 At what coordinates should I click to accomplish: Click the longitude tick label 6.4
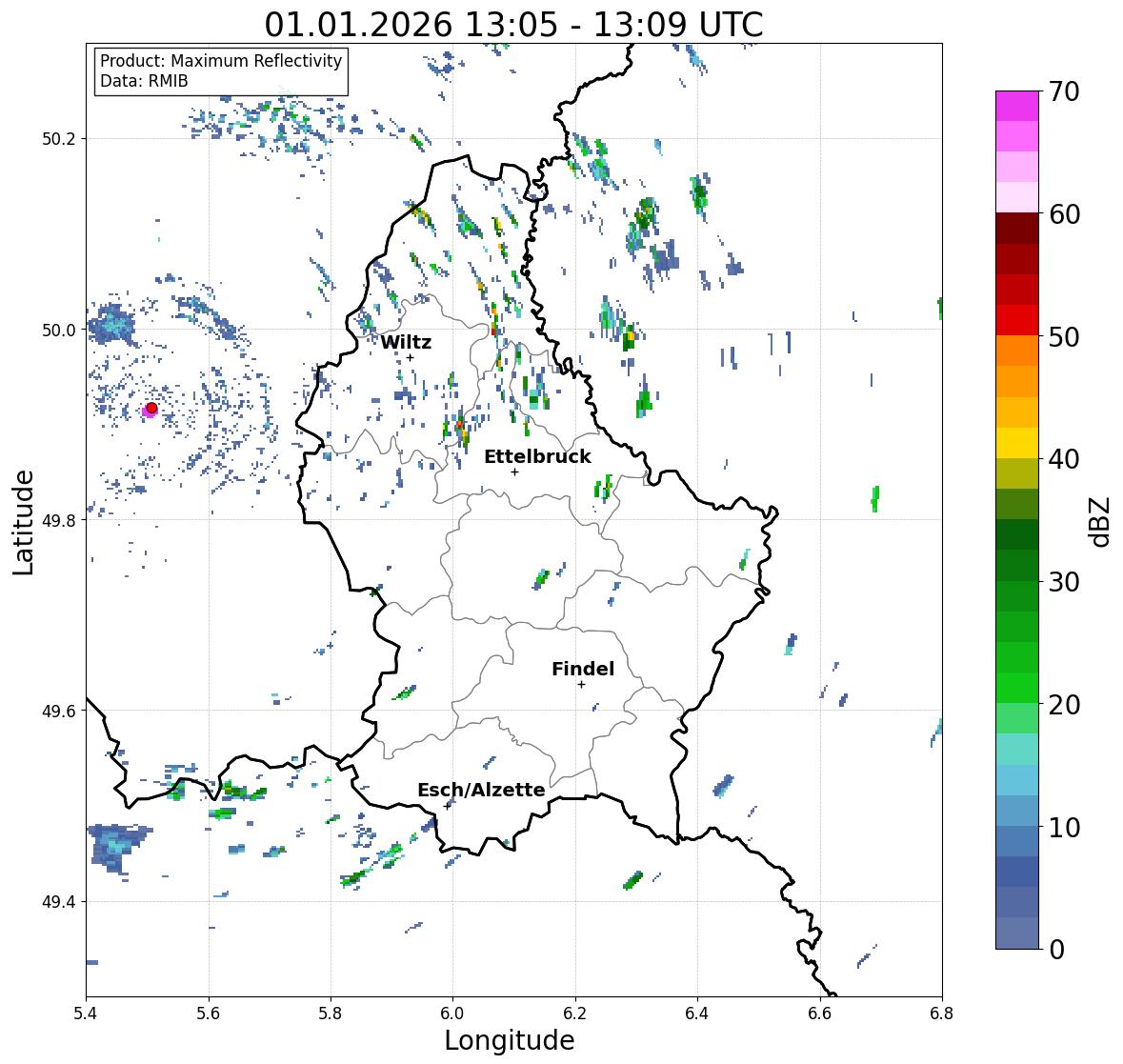point(697,1013)
